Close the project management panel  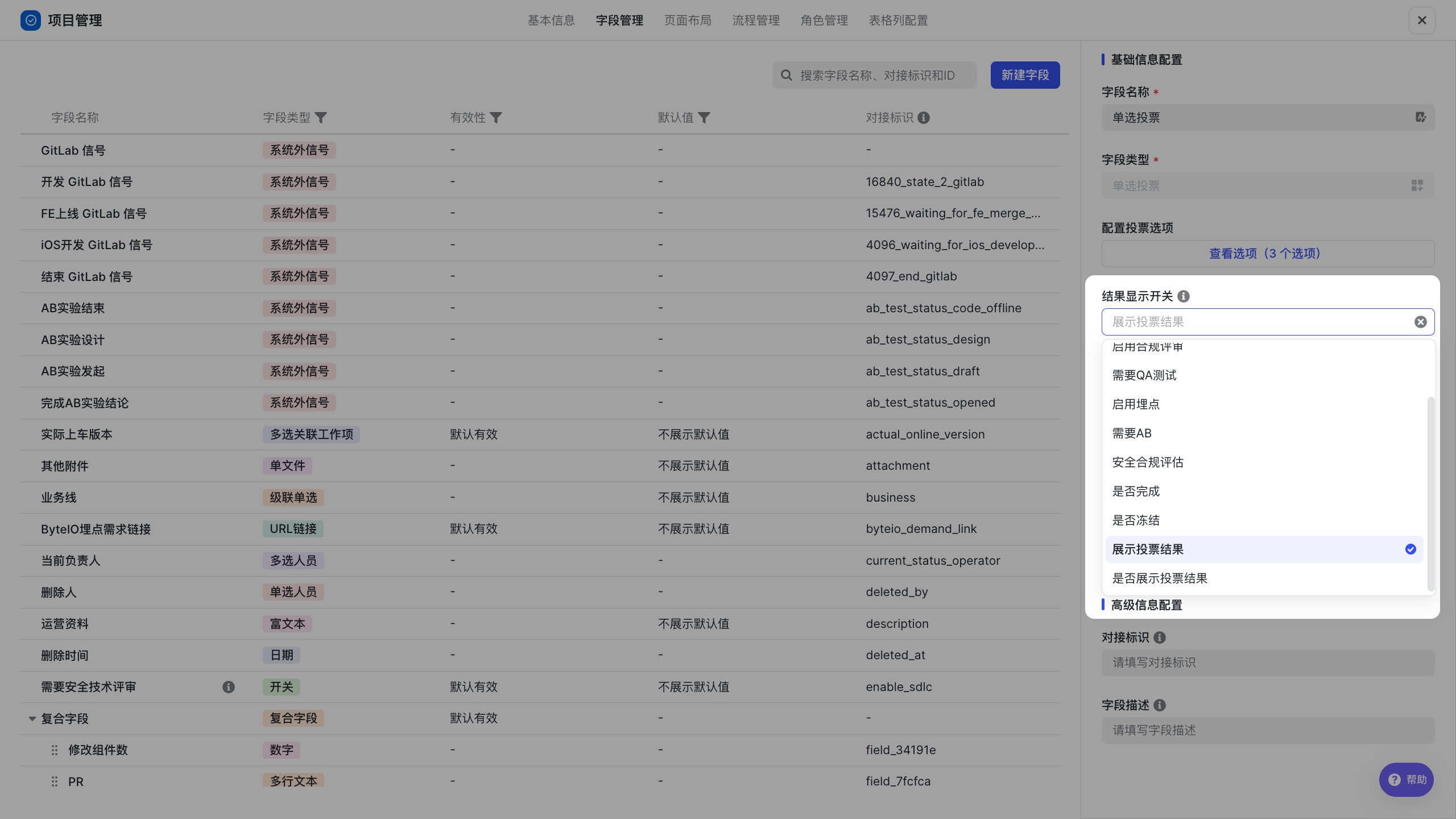1422,20
